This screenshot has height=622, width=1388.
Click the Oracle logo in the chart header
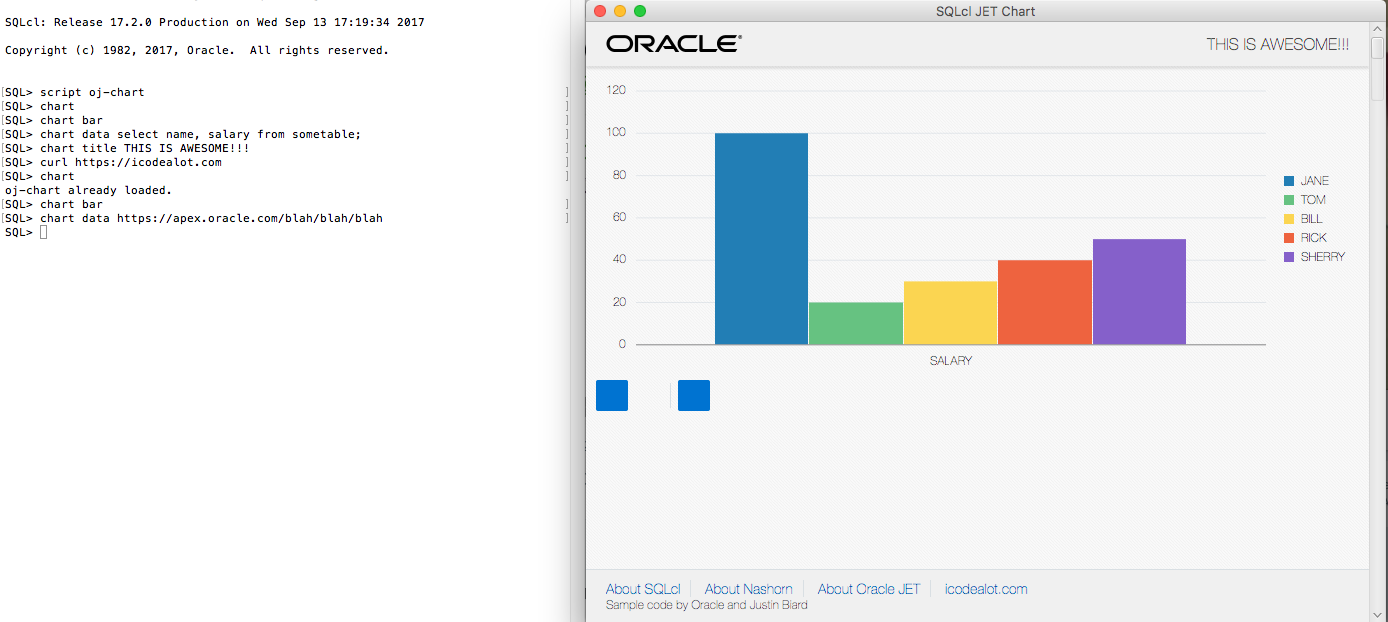(671, 42)
